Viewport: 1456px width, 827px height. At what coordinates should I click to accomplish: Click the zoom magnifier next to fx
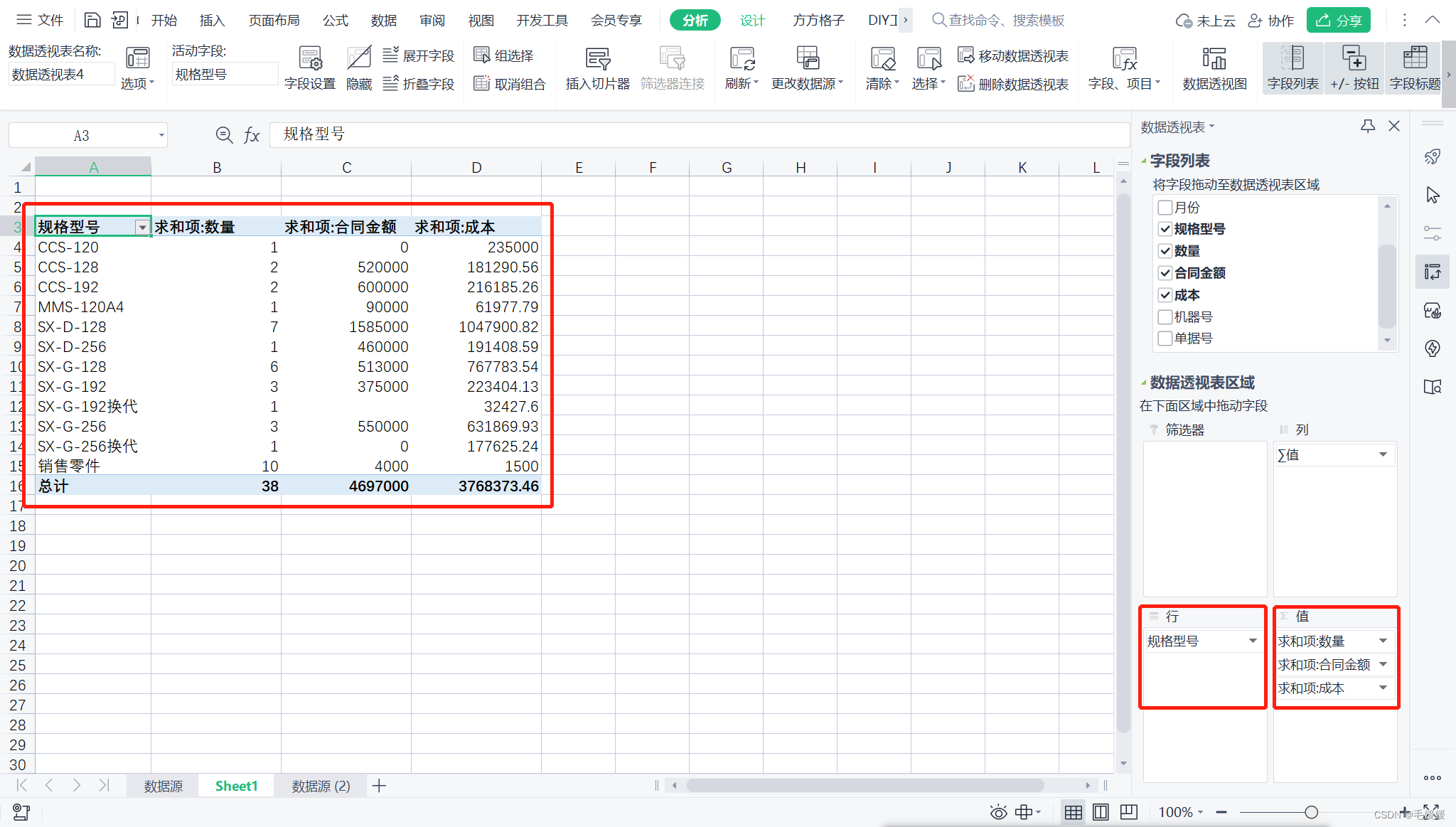click(x=224, y=134)
